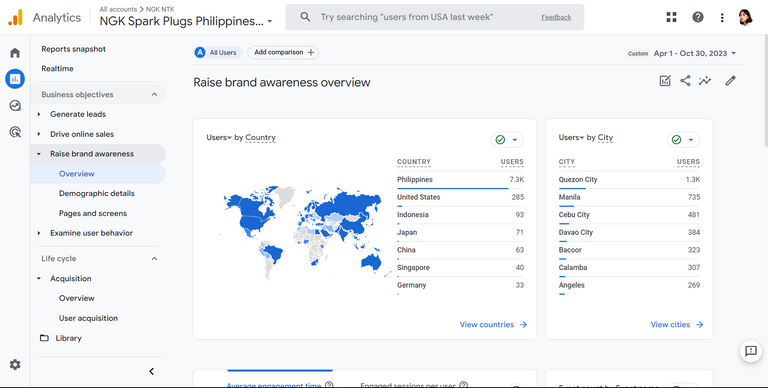Click the Cebu City row
This screenshot has height=388, width=768.
tap(629, 215)
